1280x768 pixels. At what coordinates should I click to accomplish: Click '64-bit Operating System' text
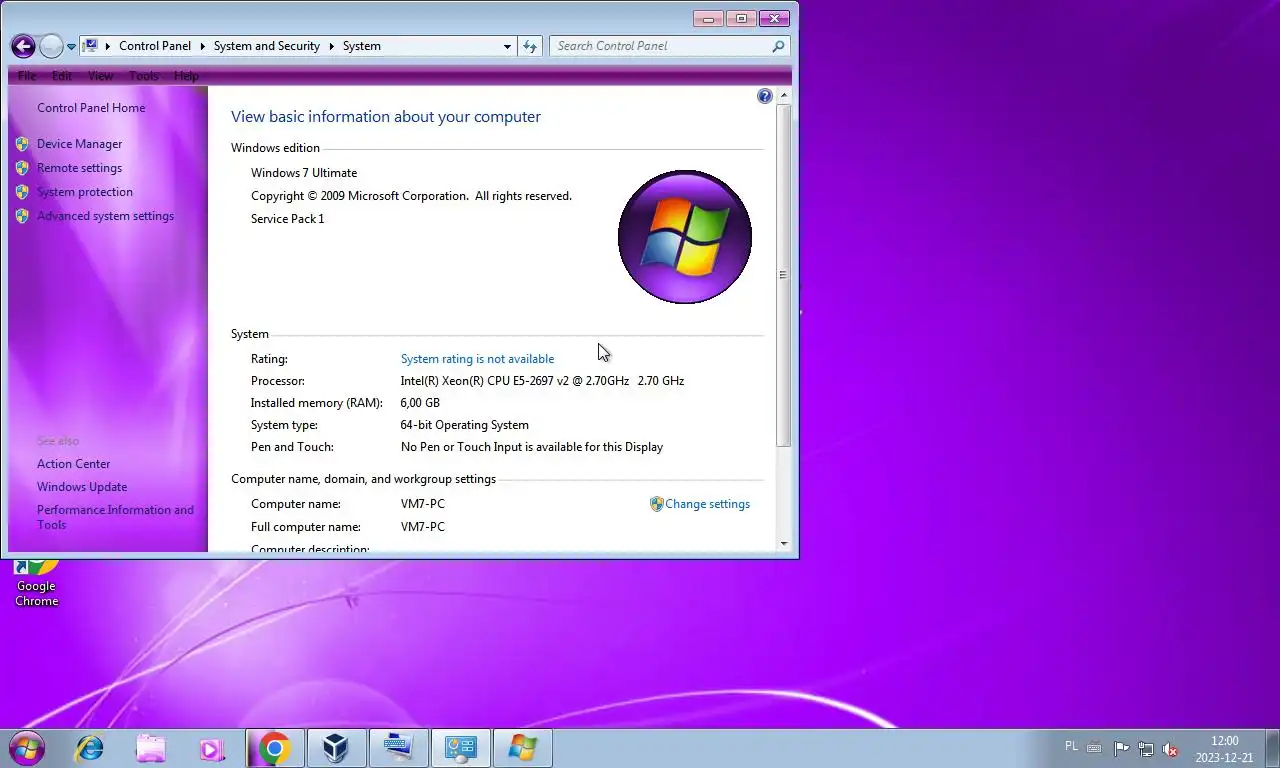click(465, 425)
